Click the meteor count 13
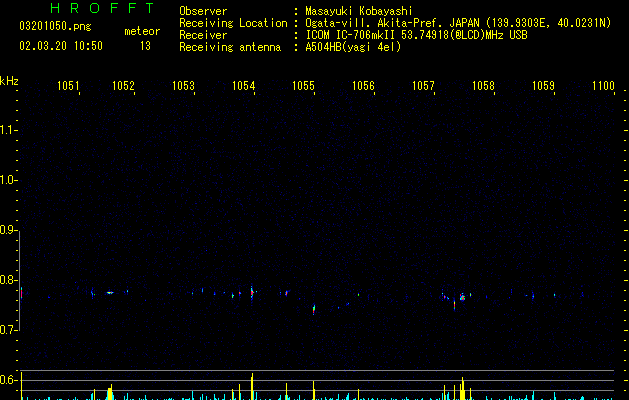Screen dimensions: 629x400 [x=145, y=46]
